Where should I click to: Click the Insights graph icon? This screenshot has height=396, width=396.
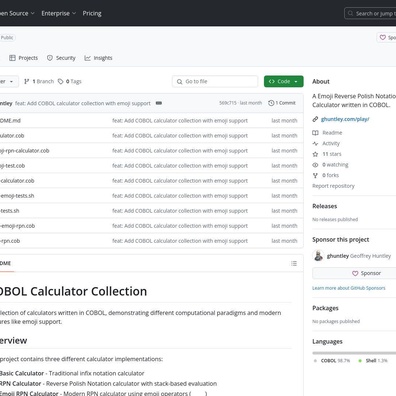click(87, 58)
